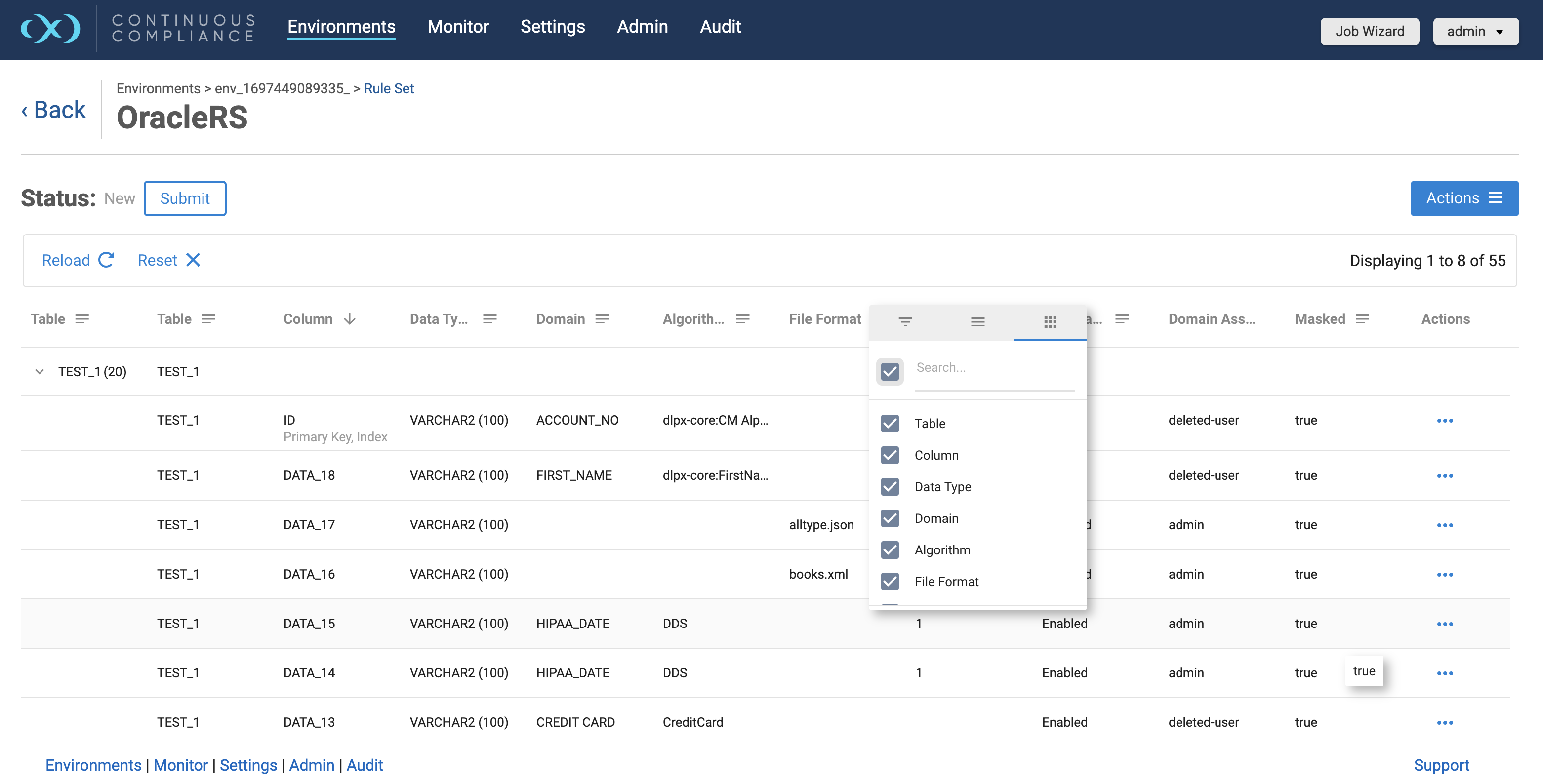Collapse the TEST_1 (20) group row

(40, 372)
